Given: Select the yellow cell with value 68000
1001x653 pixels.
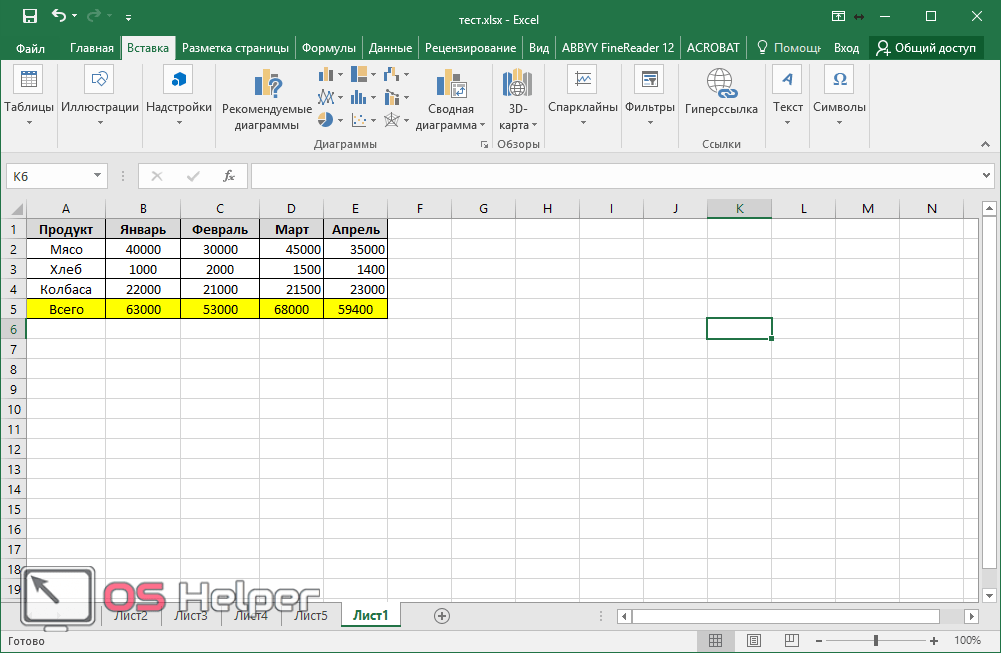Looking at the screenshot, I should pyautogui.click(x=291, y=309).
